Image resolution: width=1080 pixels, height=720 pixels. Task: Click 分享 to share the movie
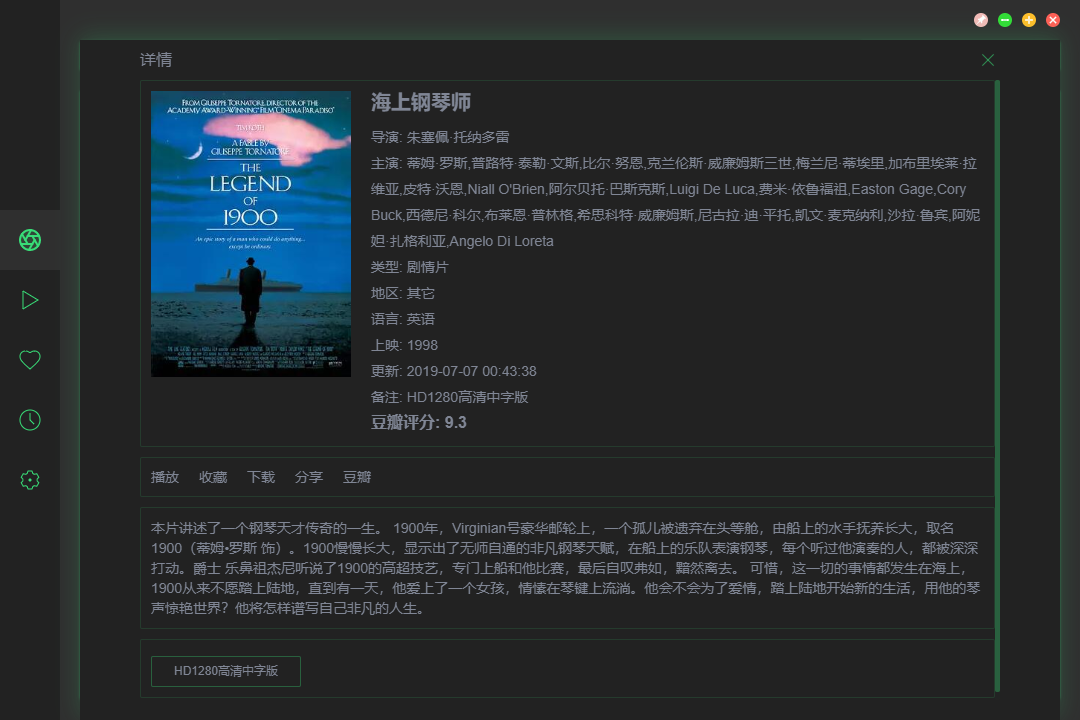(309, 477)
